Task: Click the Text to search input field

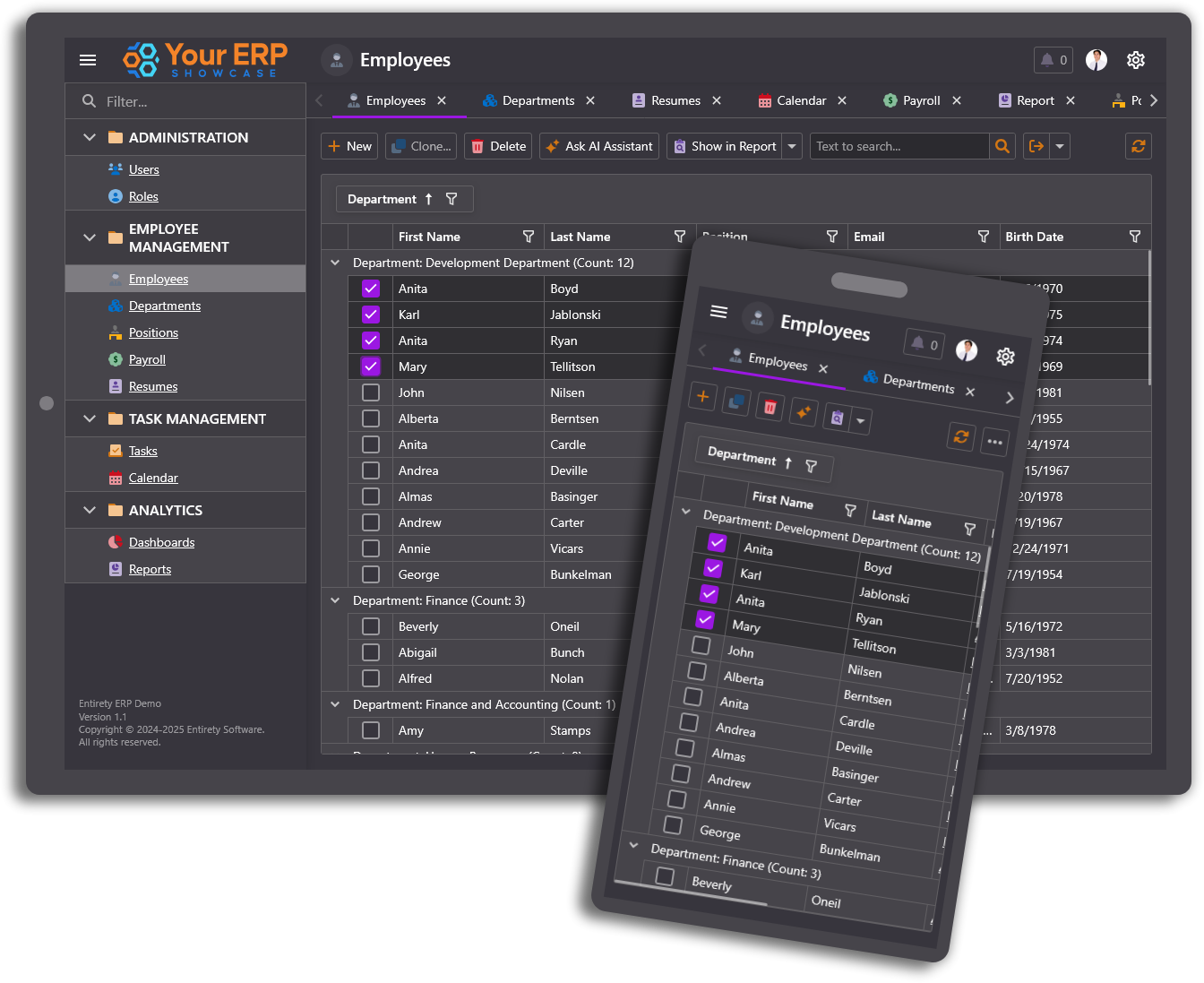Action: 899,146
